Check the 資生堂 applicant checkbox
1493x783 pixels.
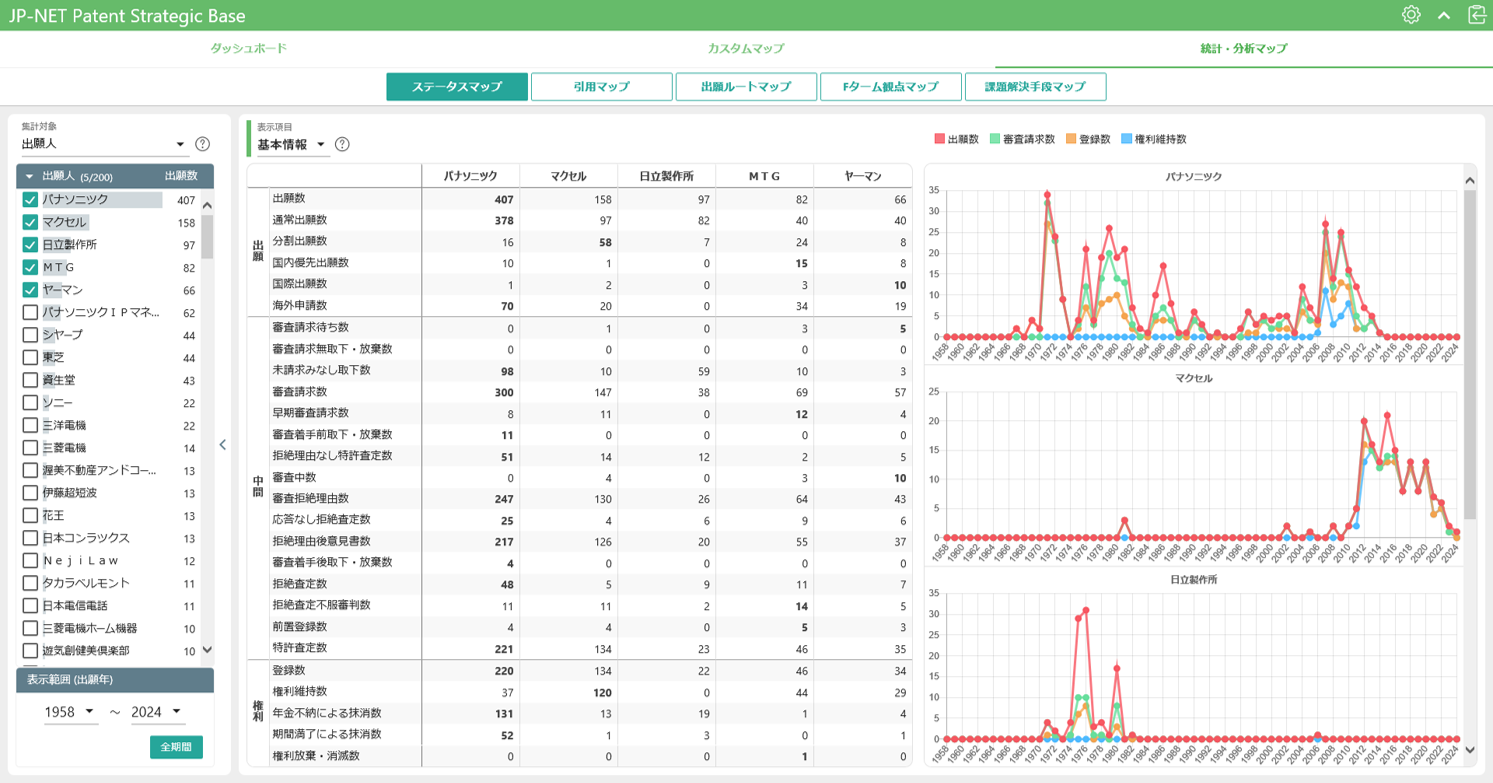(30, 380)
